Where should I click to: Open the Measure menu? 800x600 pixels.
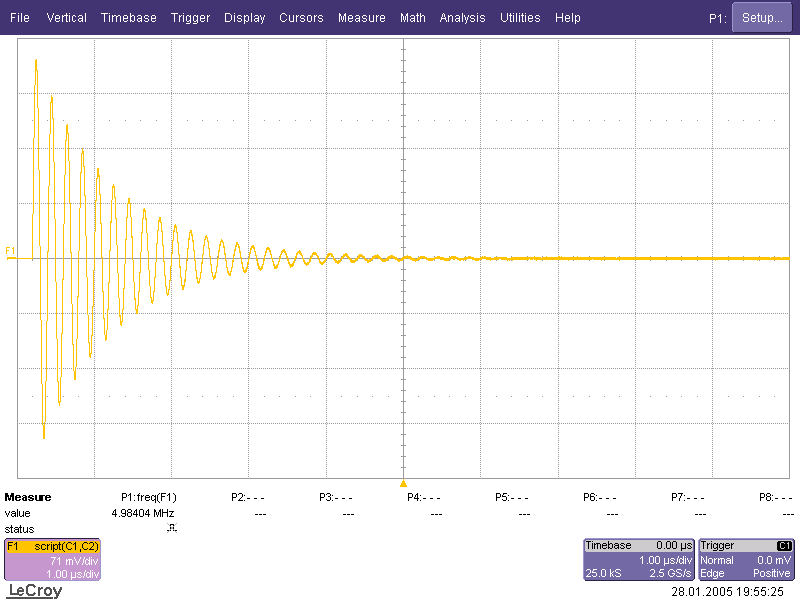[361, 18]
